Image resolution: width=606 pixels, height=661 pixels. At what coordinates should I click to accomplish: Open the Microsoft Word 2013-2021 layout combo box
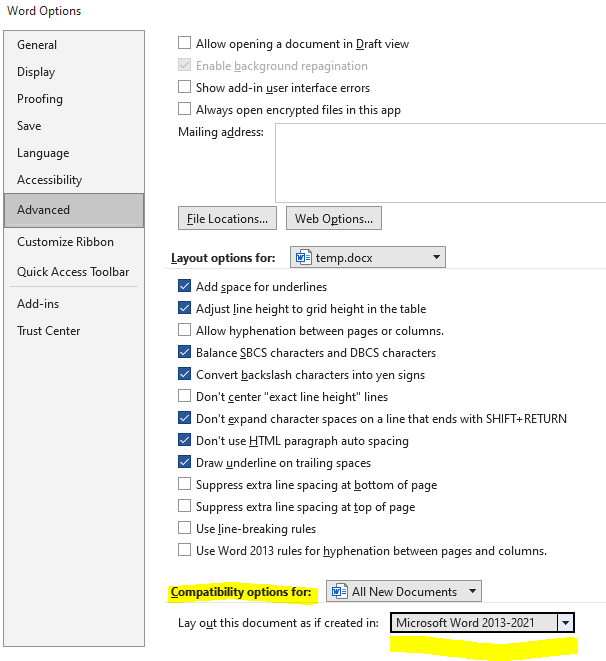coord(482,623)
